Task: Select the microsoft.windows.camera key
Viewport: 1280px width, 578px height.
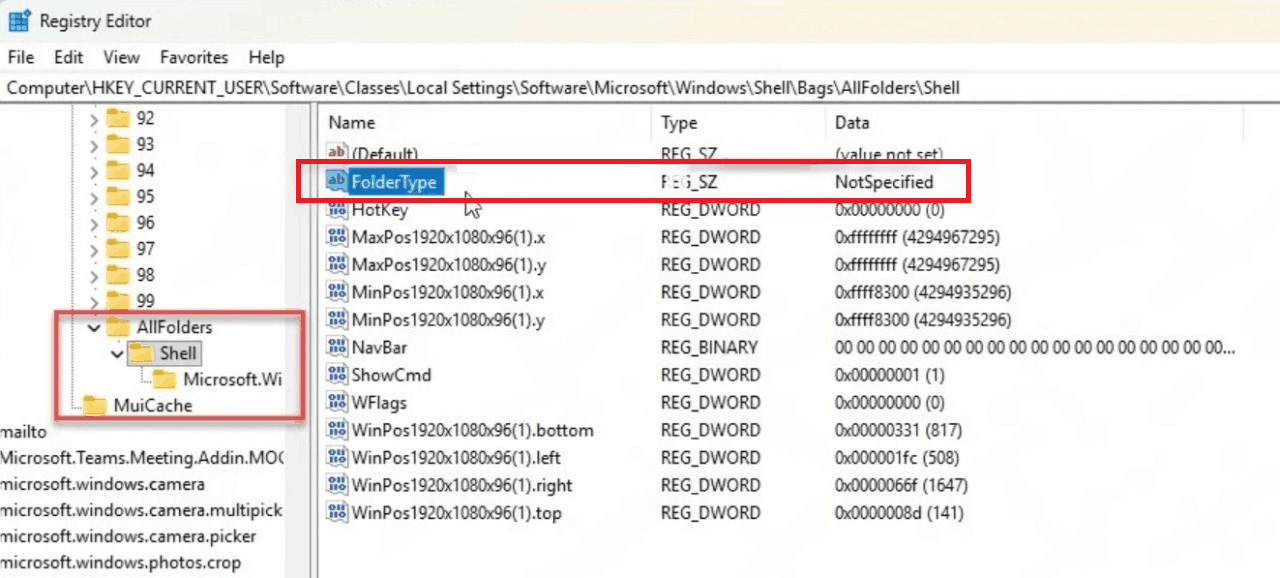Action: (102, 484)
